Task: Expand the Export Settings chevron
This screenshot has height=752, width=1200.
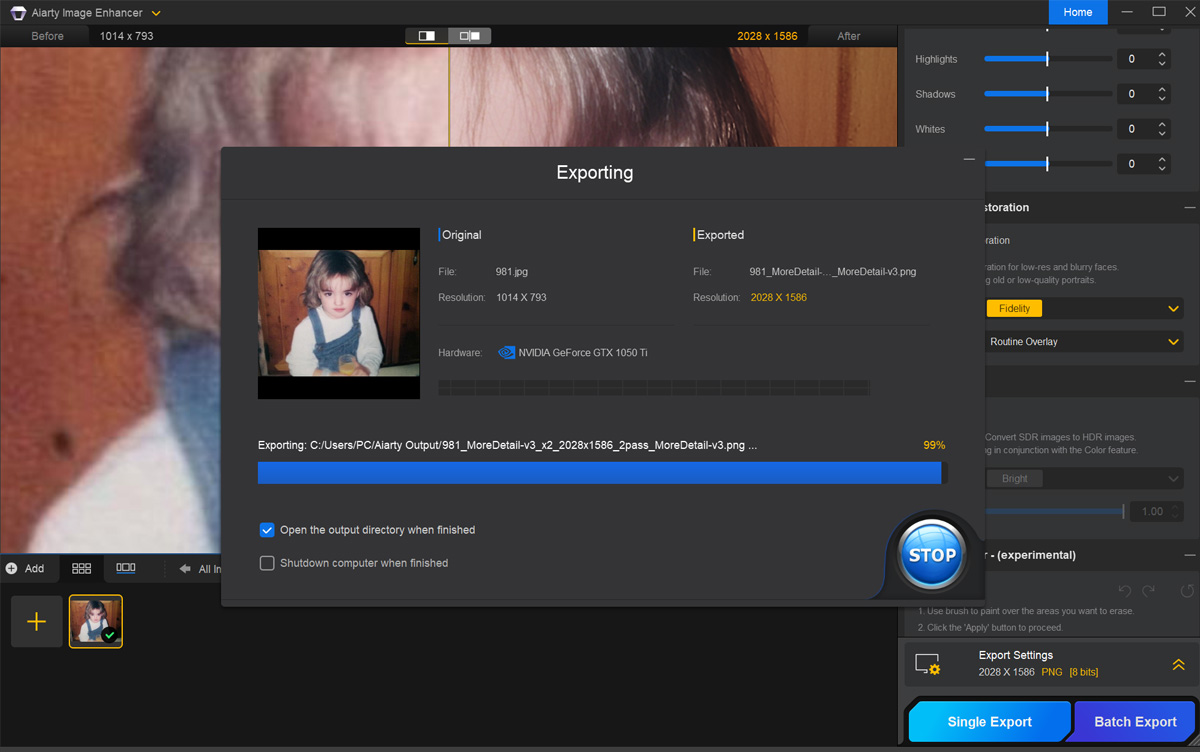Action: tap(1178, 665)
